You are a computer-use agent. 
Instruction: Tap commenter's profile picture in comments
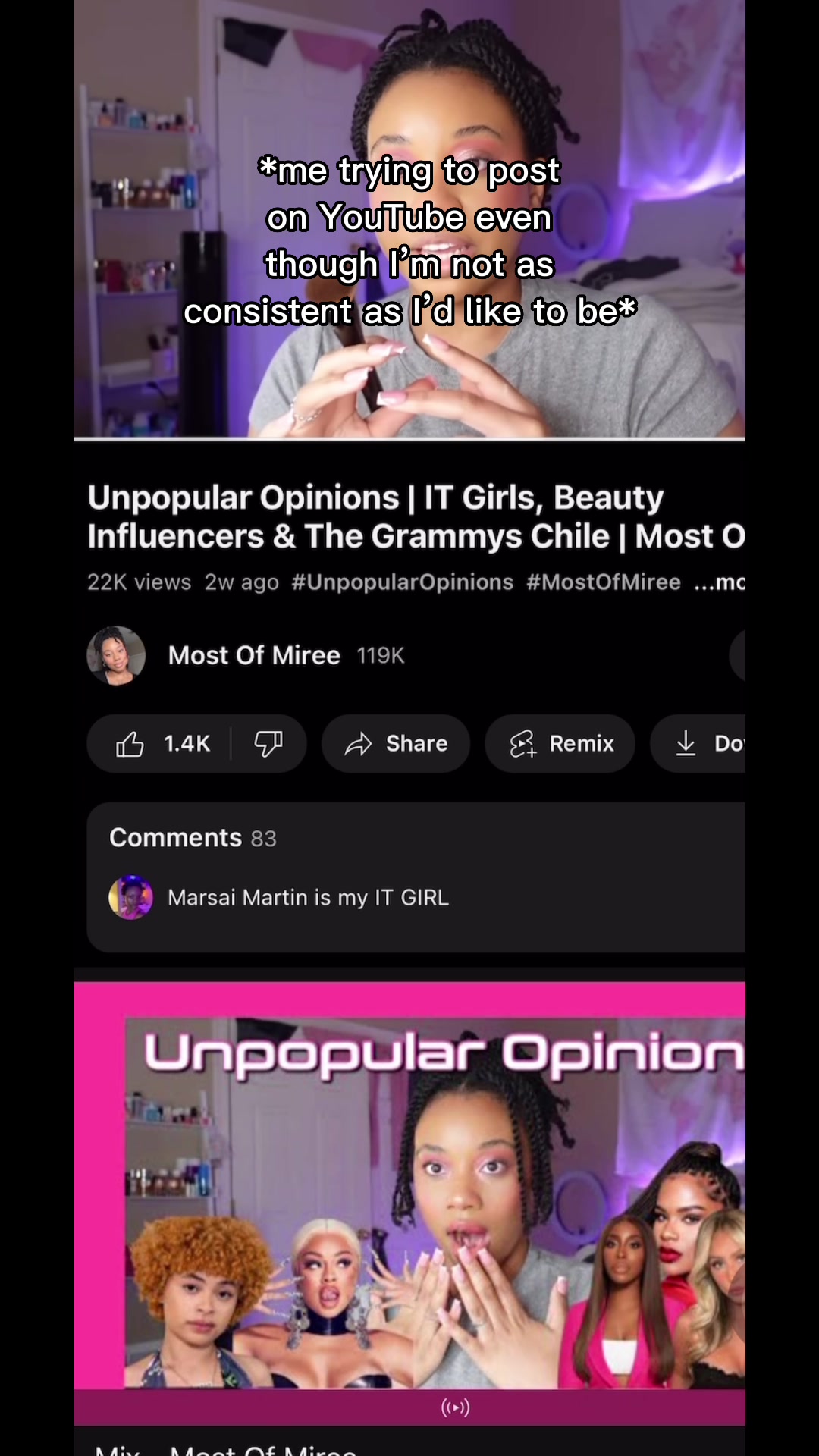coord(131,898)
